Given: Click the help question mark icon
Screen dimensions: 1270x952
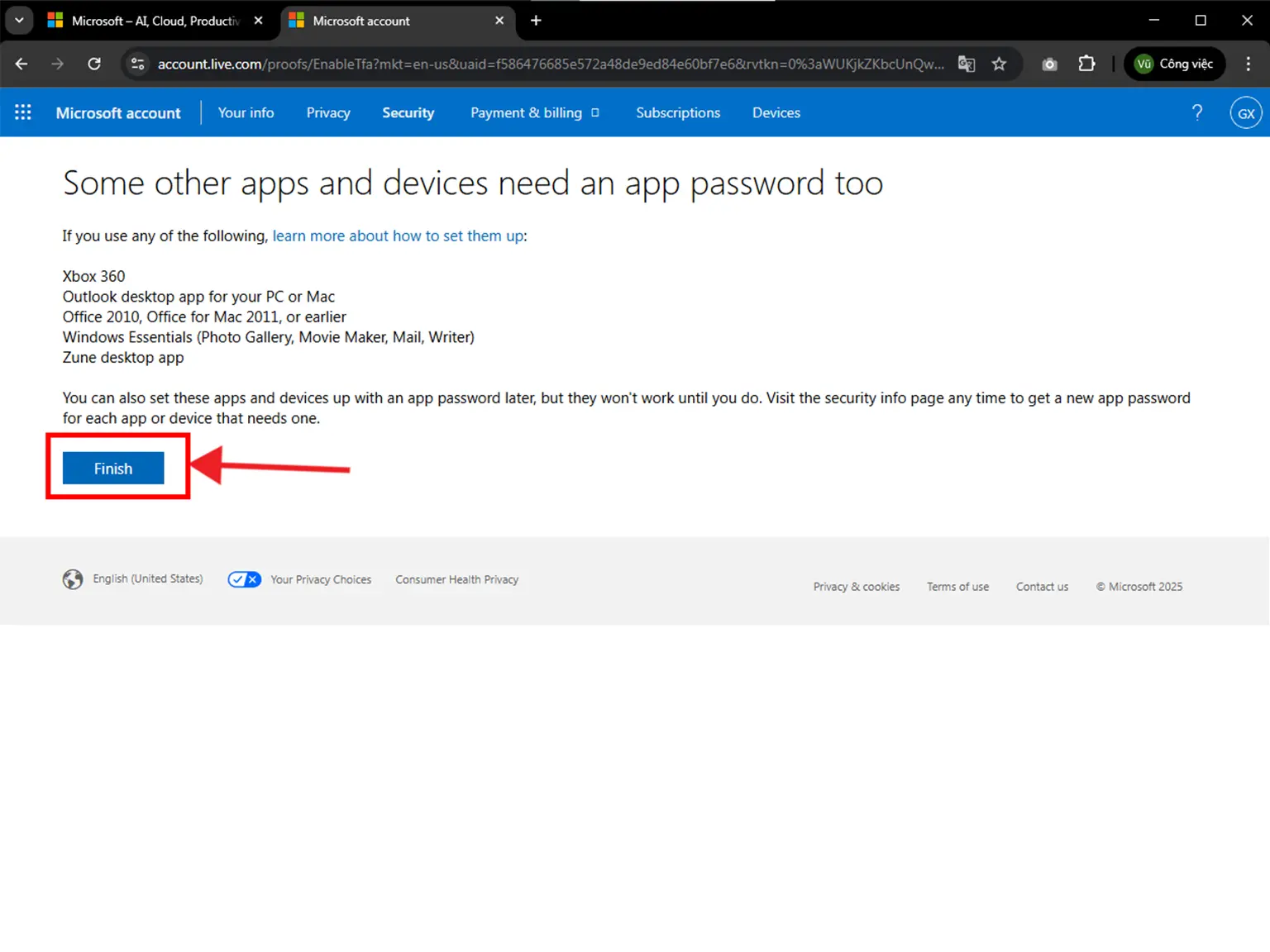Looking at the screenshot, I should tap(1196, 112).
